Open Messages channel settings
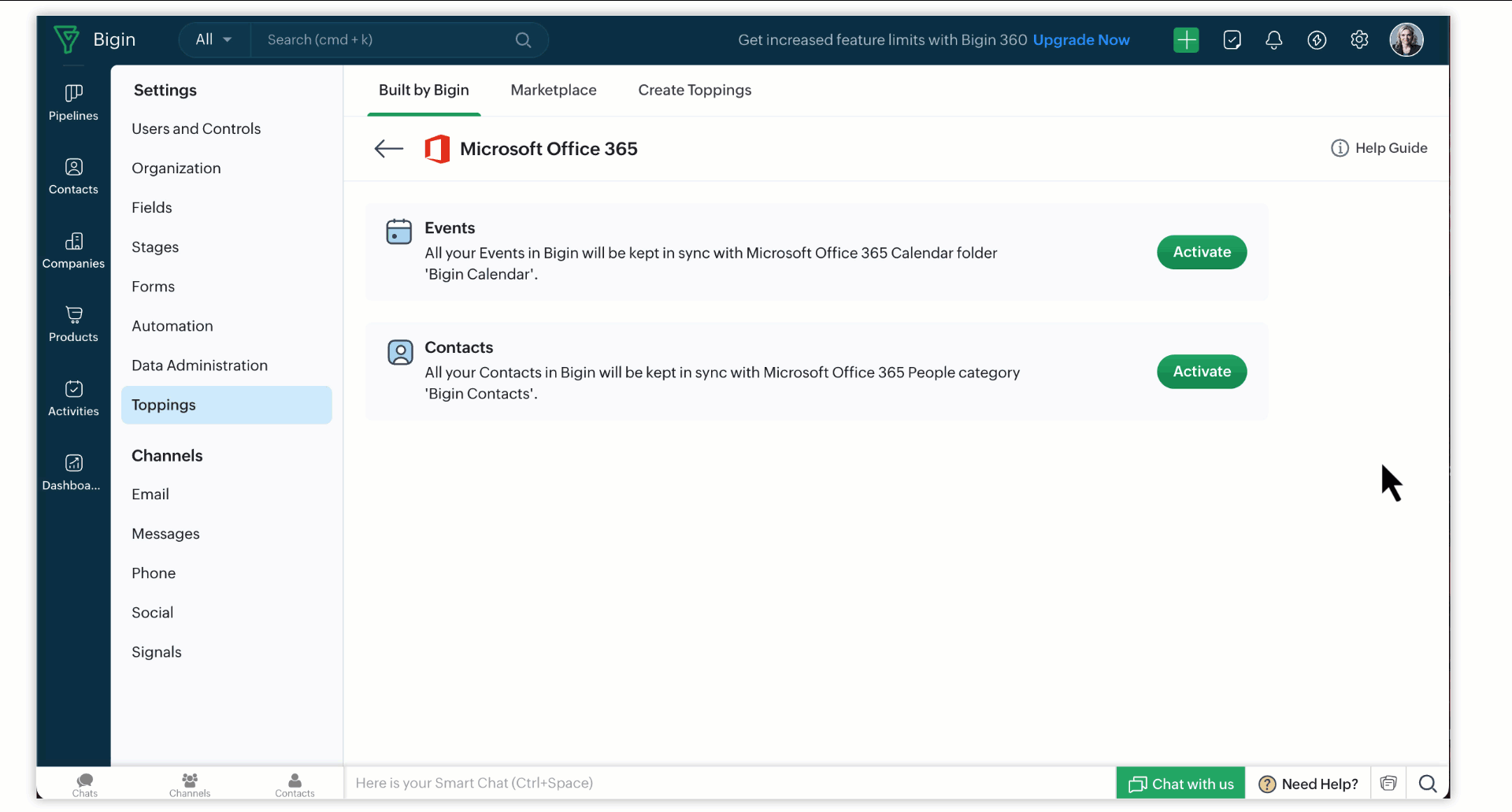The width and height of the screenshot is (1512, 812). (166, 533)
